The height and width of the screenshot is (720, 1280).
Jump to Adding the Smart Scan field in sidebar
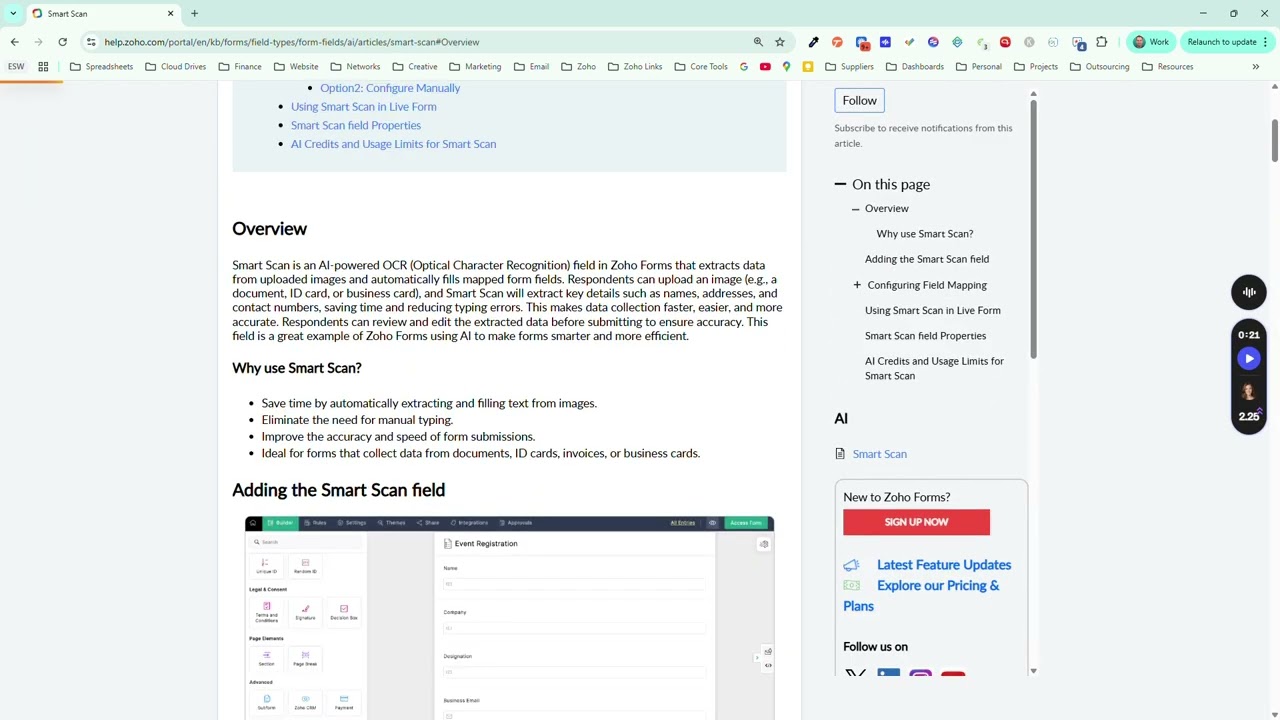(927, 259)
